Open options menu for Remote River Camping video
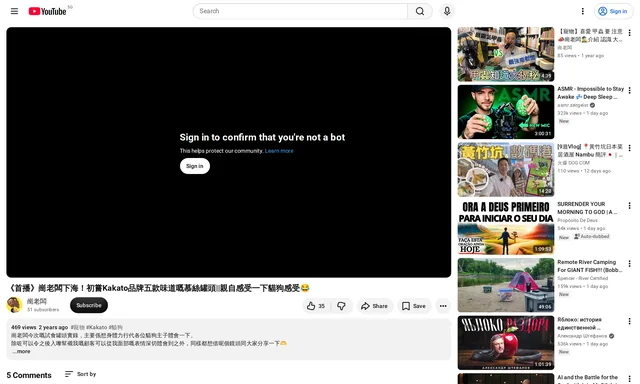 [629, 263]
